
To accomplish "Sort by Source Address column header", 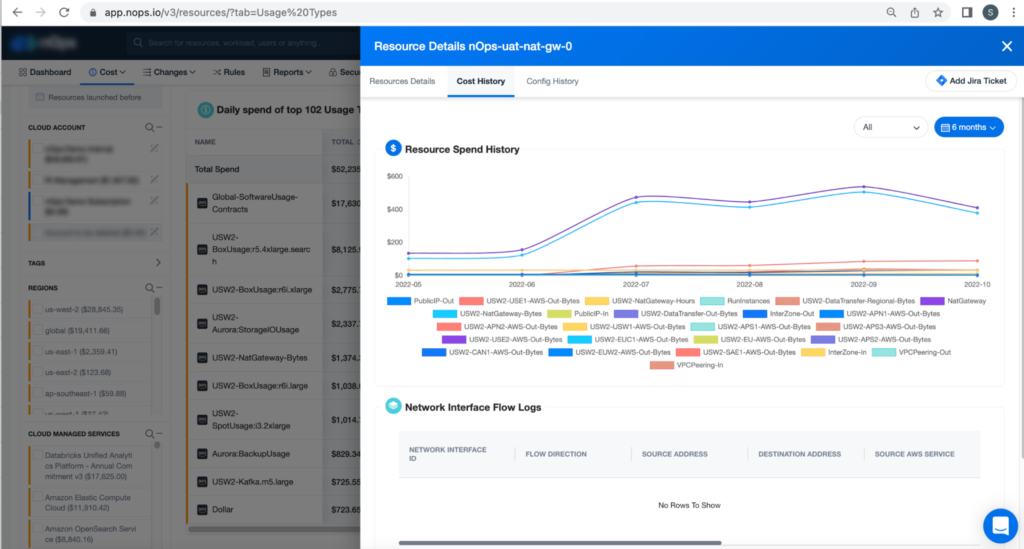I will point(674,454).
